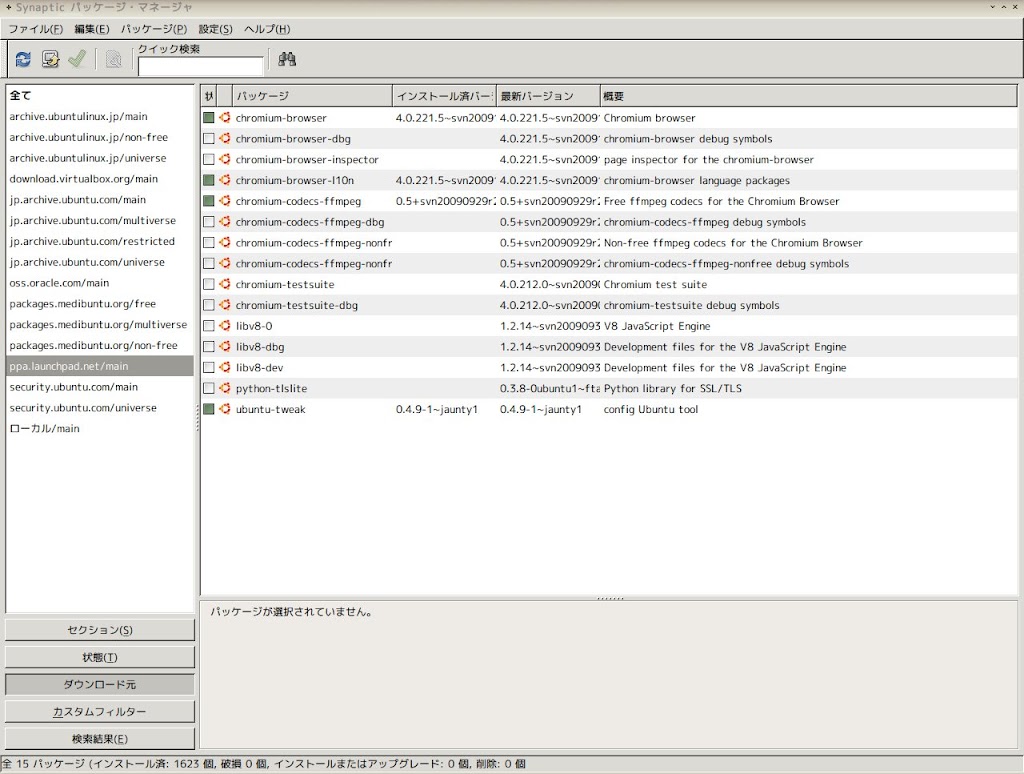
Task: Click the カスタムフィルター button
Action: pos(101,711)
